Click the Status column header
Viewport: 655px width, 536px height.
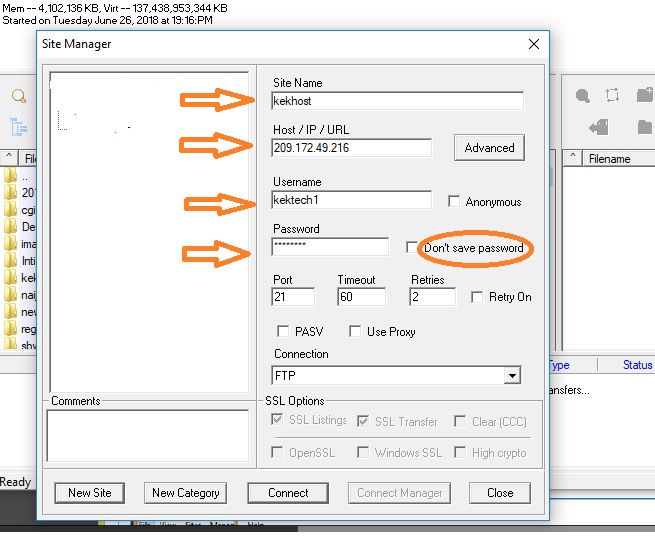tap(637, 365)
